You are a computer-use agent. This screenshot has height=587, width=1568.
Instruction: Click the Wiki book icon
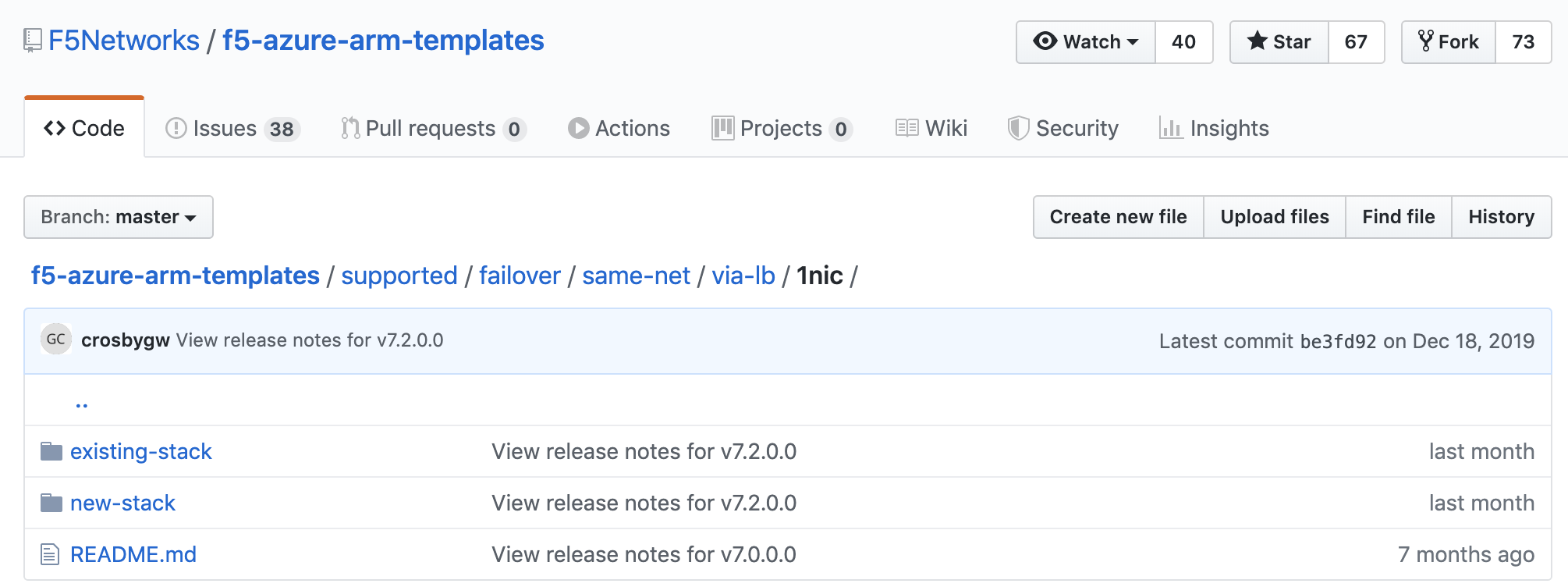[907, 128]
